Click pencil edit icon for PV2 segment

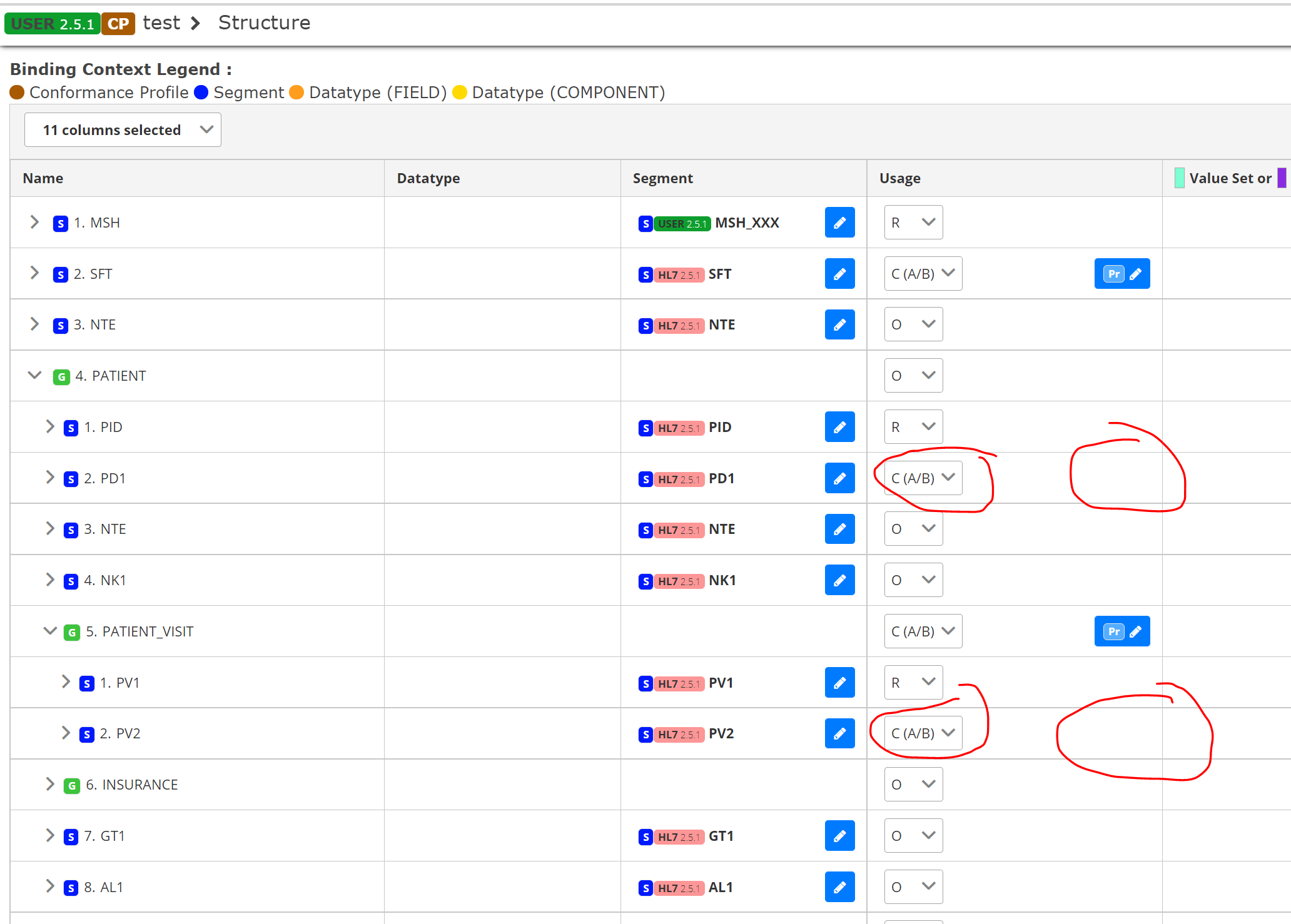click(x=839, y=733)
